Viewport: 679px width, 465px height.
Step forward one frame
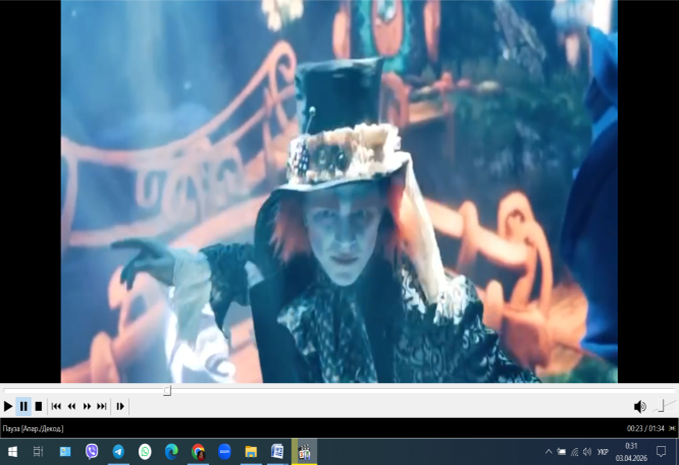120,406
